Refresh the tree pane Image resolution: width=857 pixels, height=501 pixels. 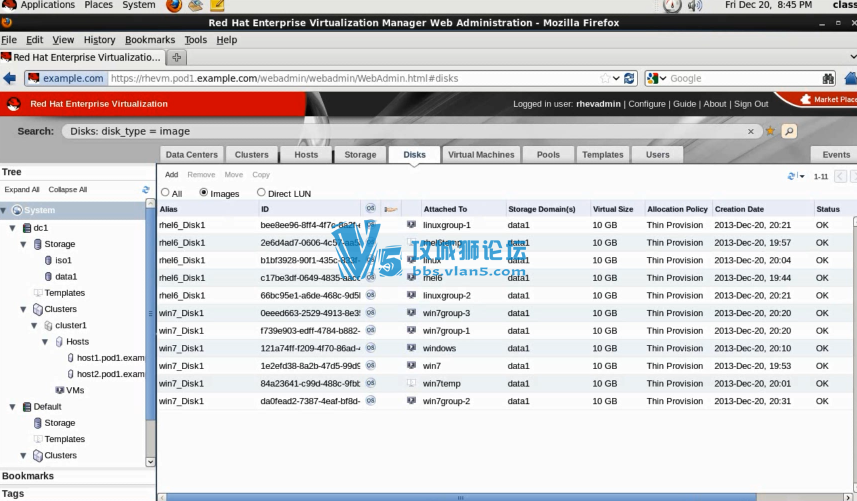click(145, 190)
